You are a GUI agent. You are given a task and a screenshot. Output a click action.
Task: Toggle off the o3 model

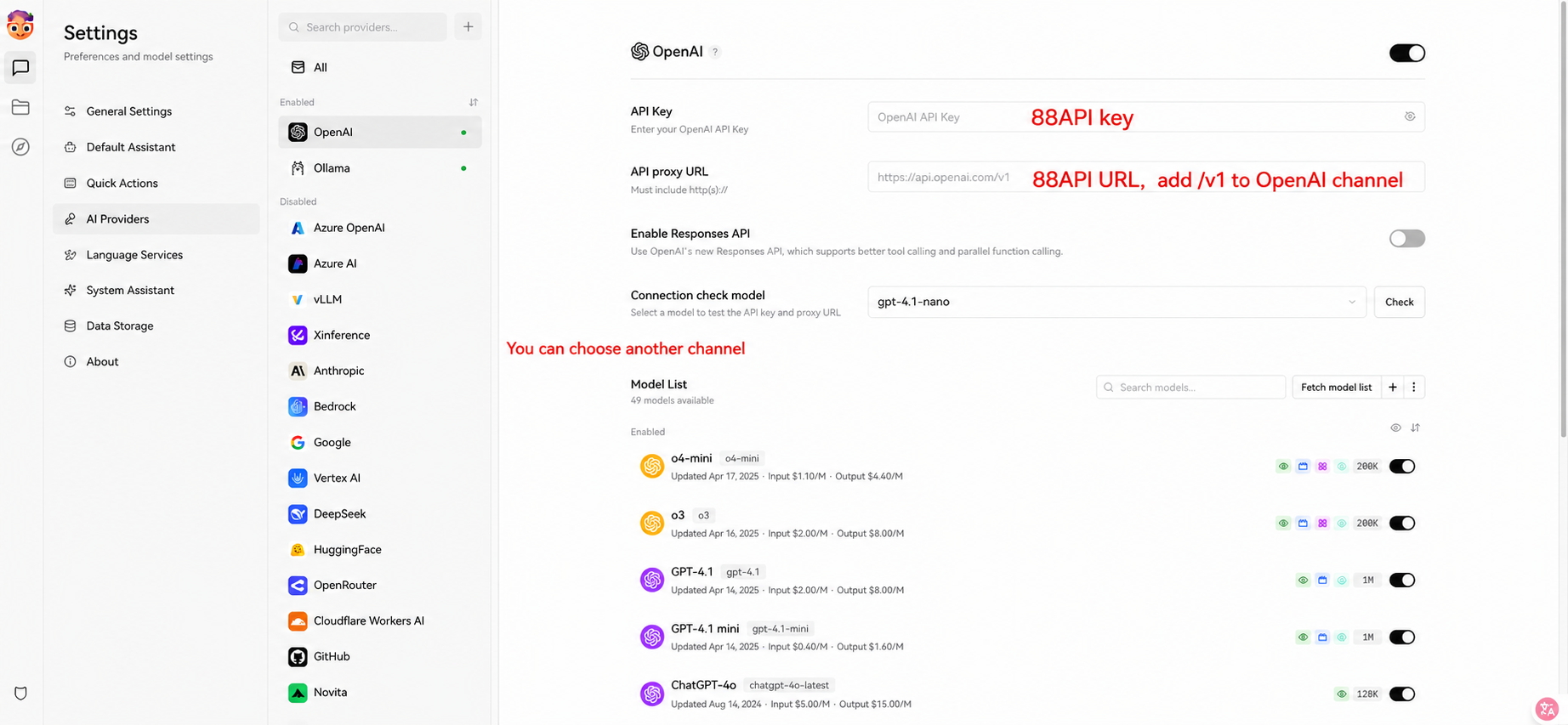1402,523
